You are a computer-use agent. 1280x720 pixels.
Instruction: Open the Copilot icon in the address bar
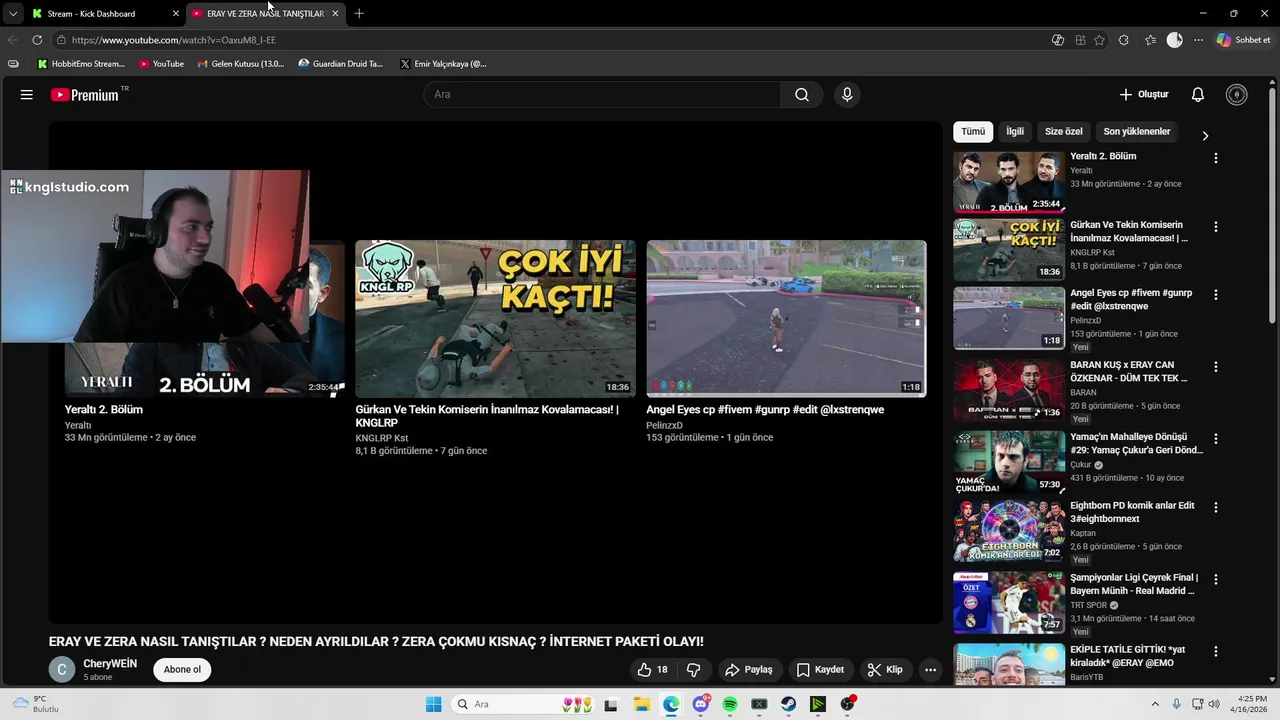1058,40
